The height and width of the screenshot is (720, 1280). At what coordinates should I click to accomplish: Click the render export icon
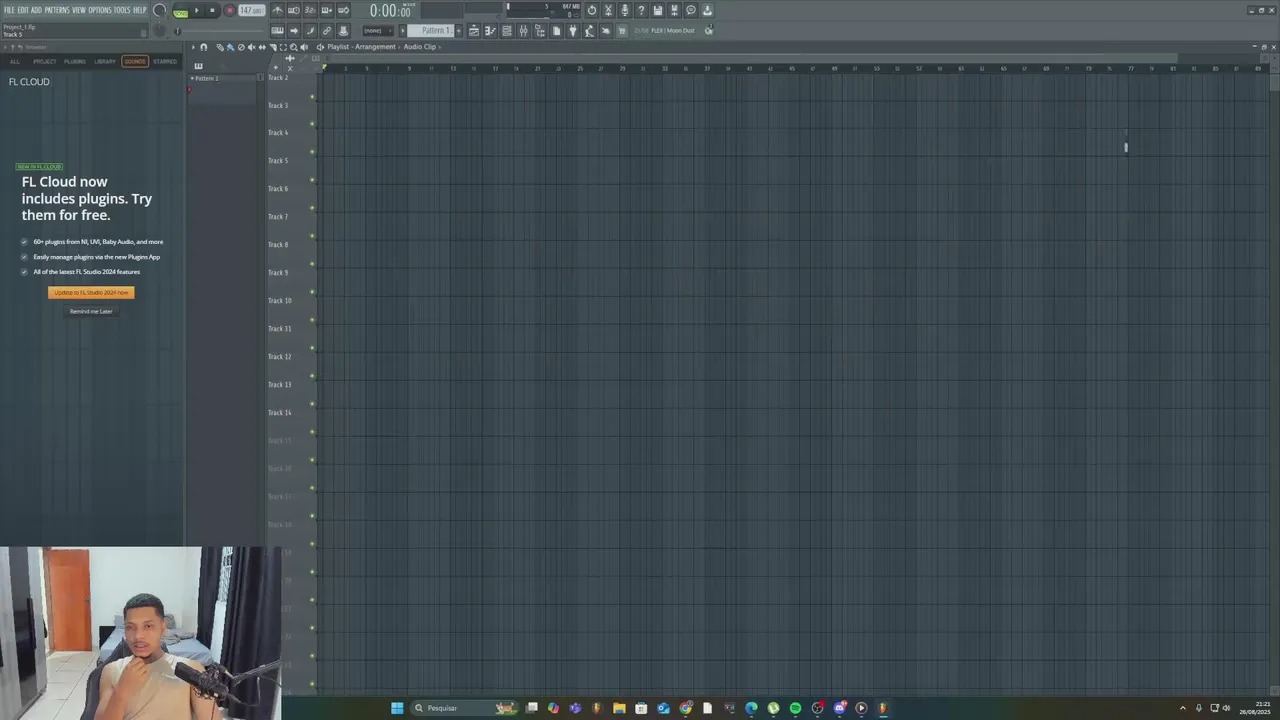674,10
